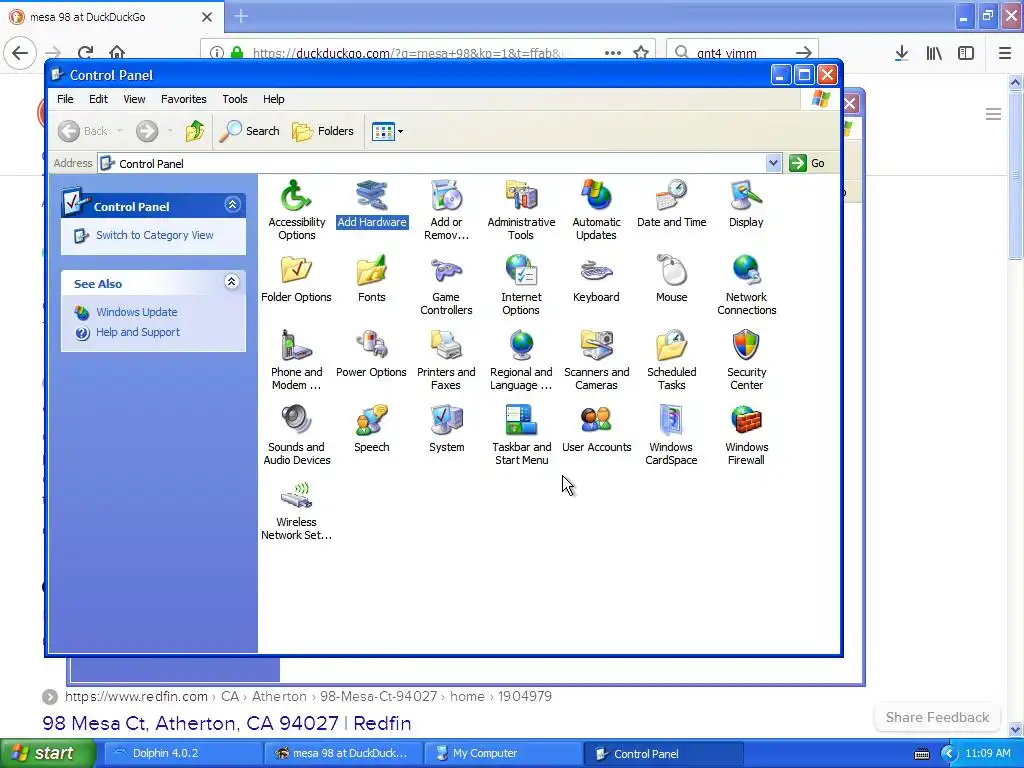Open Security Center

point(746,360)
